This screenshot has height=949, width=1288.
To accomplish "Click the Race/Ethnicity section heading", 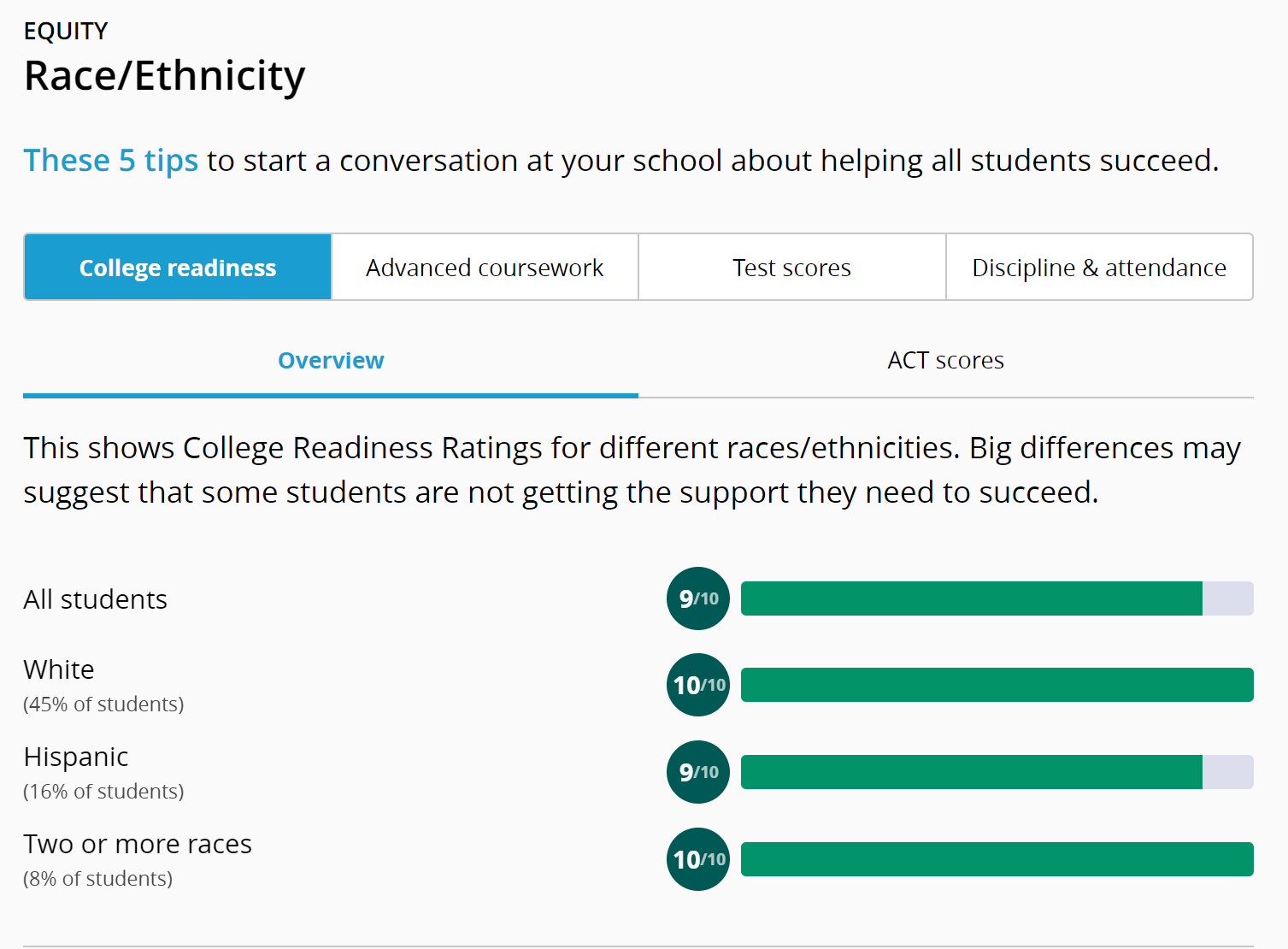I will (165, 76).
